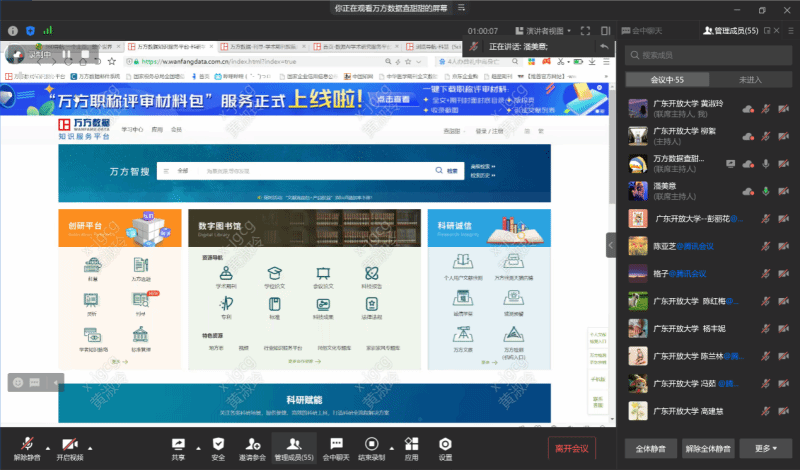Select member 陈红梅 in list
The width and height of the screenshot is (800, 470).
click(708, 301)
